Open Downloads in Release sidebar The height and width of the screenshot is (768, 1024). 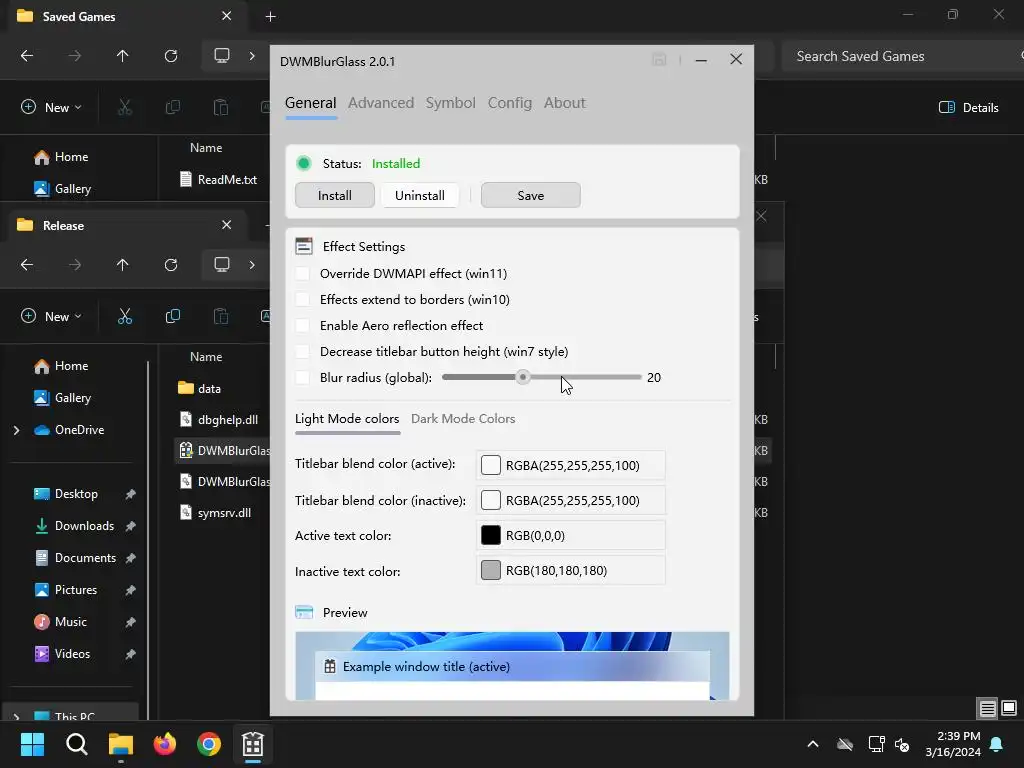tap(74, 526)
